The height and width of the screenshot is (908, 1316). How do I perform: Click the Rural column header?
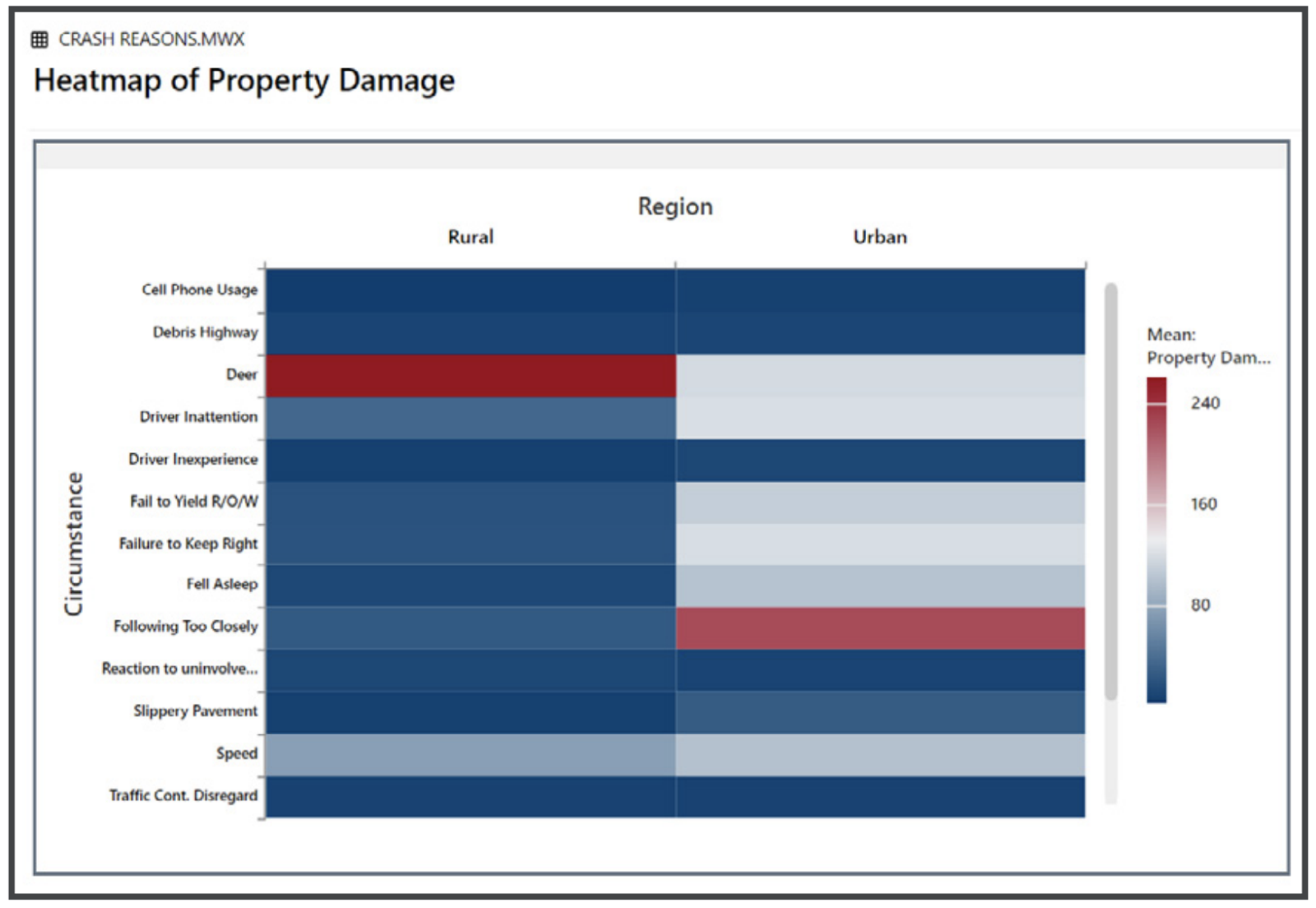[470, 237]
